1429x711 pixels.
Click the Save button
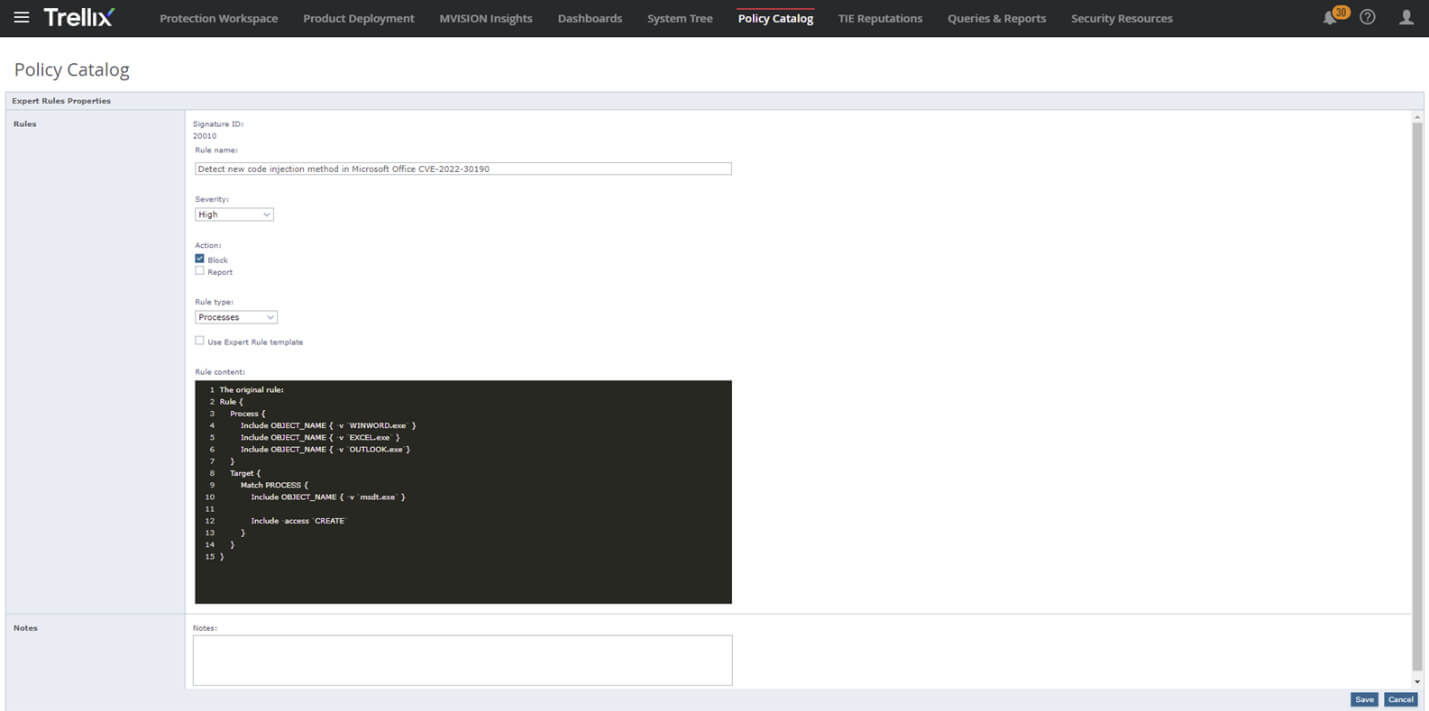point(1364,700)
